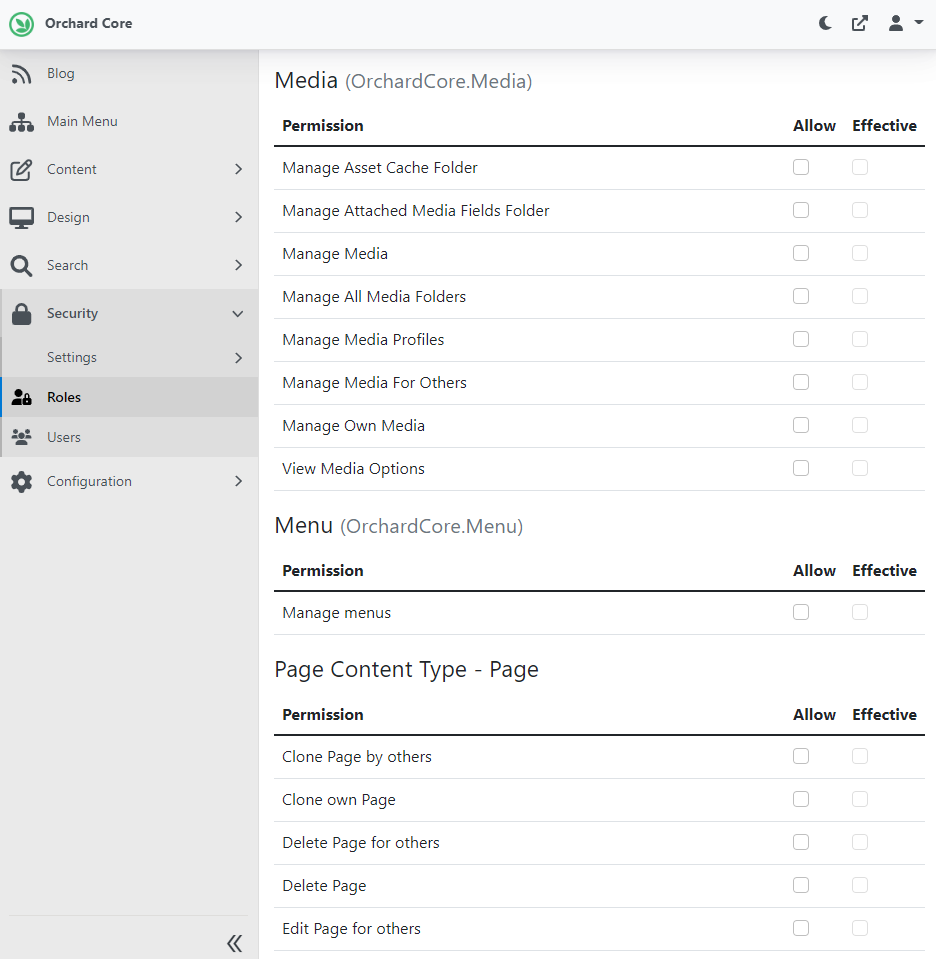Click the Content menu label
Viewport: 936px width, 959px height.
pos(72,169)
